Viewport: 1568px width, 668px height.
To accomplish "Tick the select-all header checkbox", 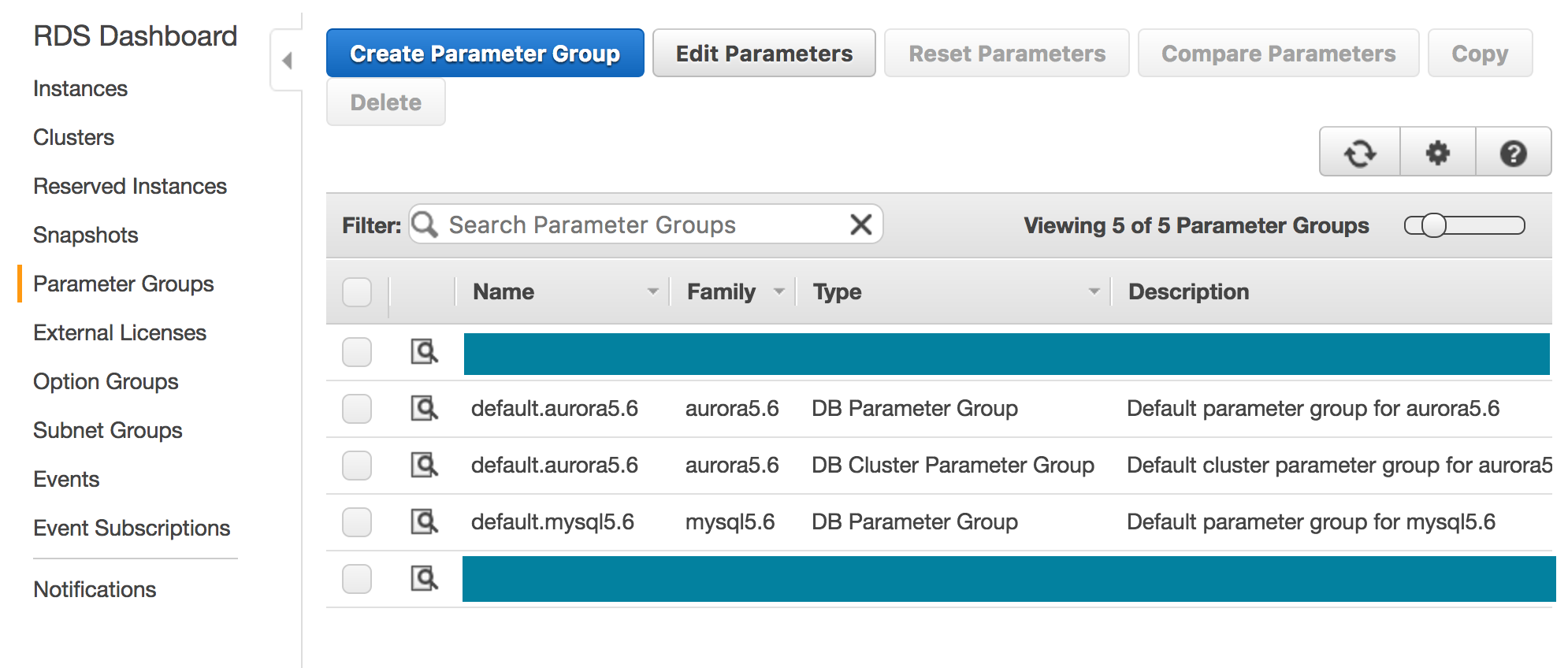I will click(357, 292).
